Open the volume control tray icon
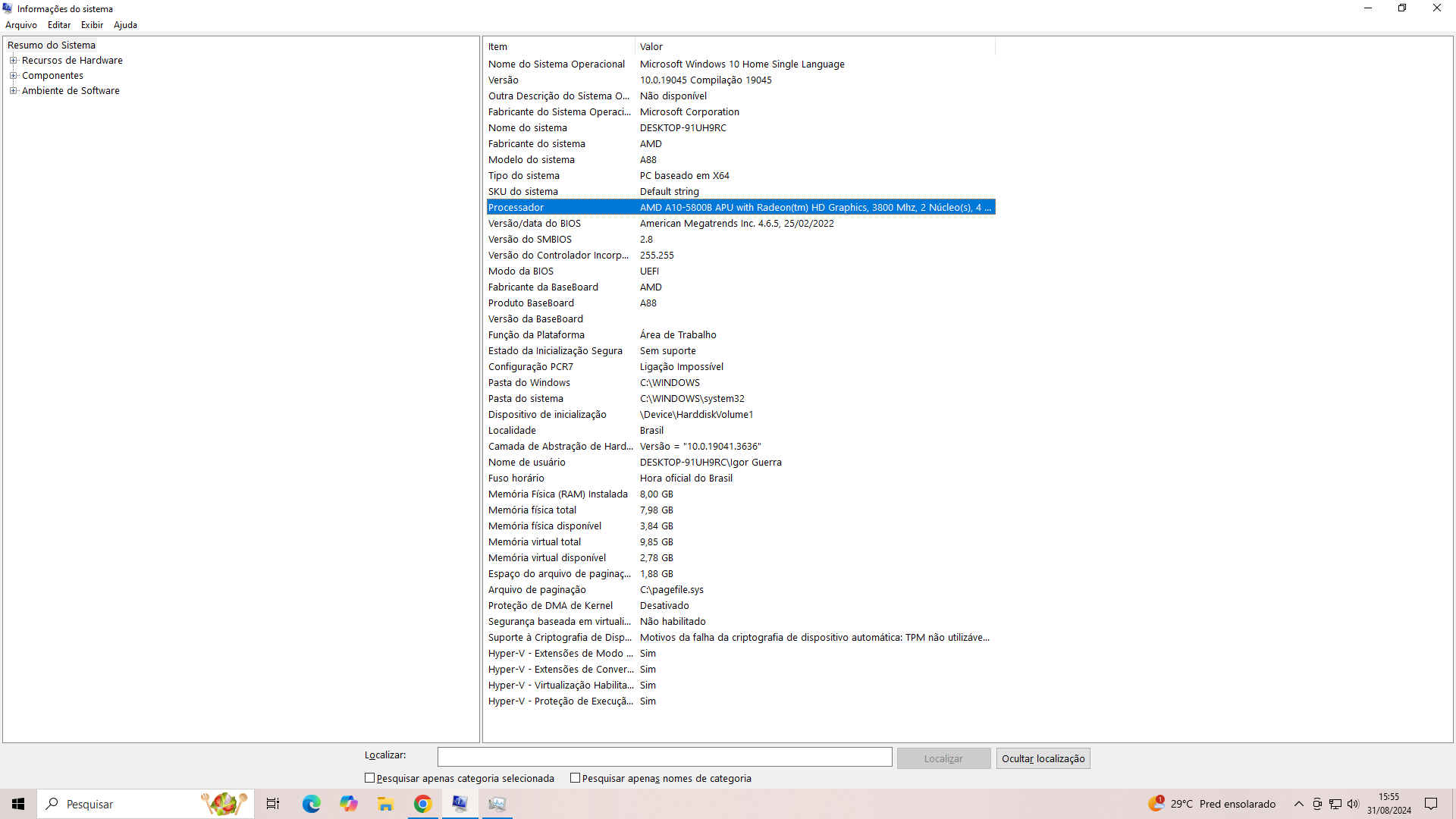Viewport: 1456px width, 819px height. 1353,804
